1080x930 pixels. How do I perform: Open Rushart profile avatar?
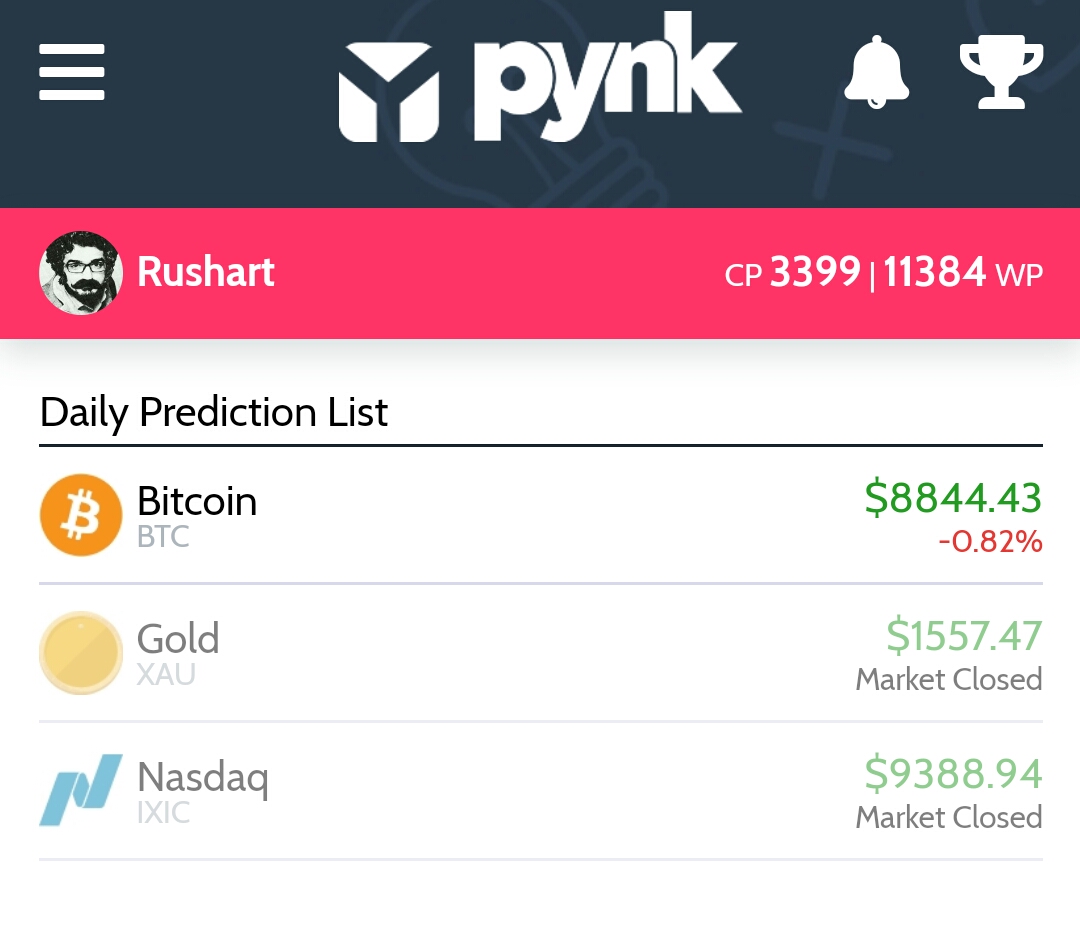(81, 273)
